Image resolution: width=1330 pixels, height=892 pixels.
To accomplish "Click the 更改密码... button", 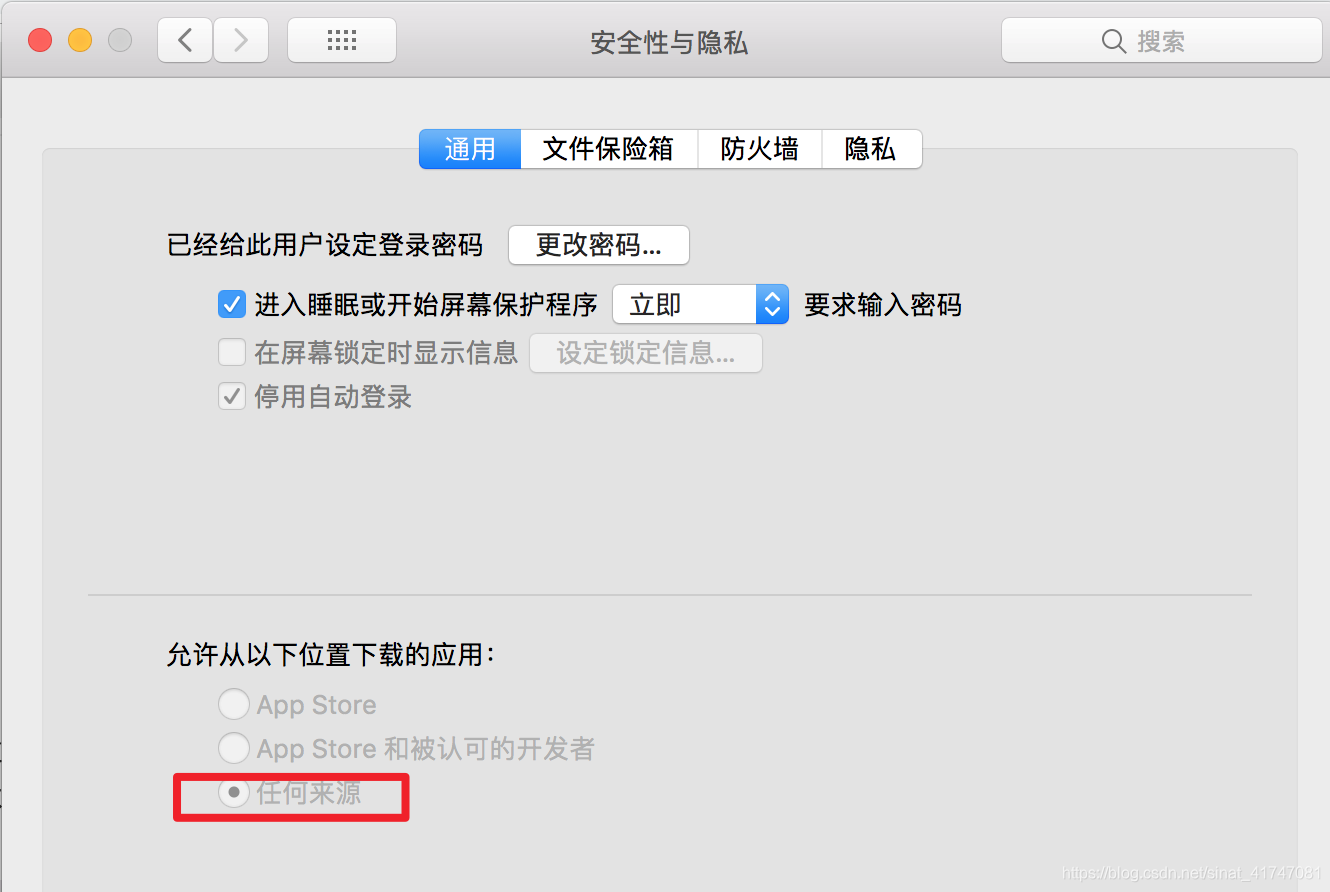I will pyautogui.click(x=599, y=245).
